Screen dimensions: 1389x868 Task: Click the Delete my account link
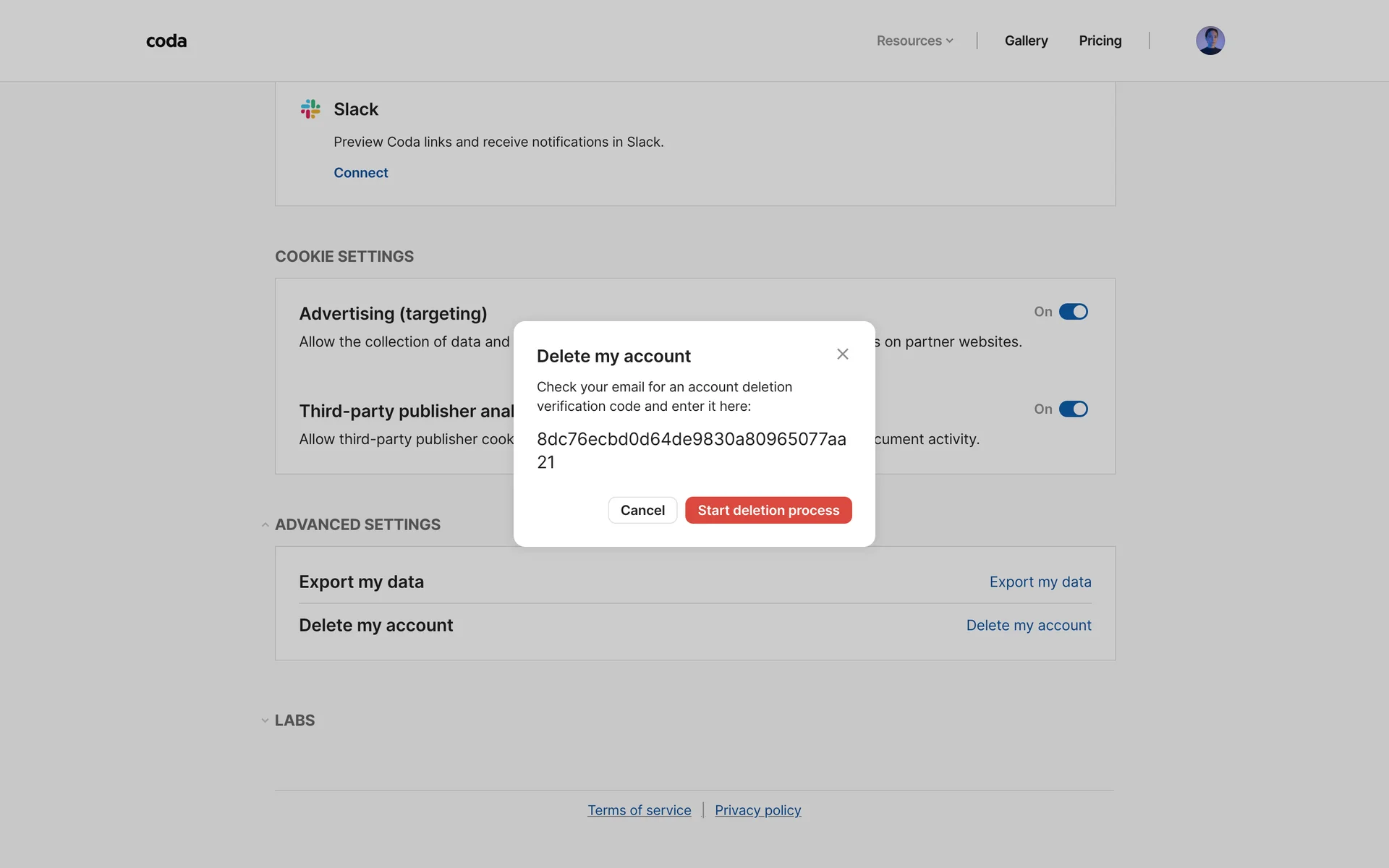click(x=1028, y=626)
